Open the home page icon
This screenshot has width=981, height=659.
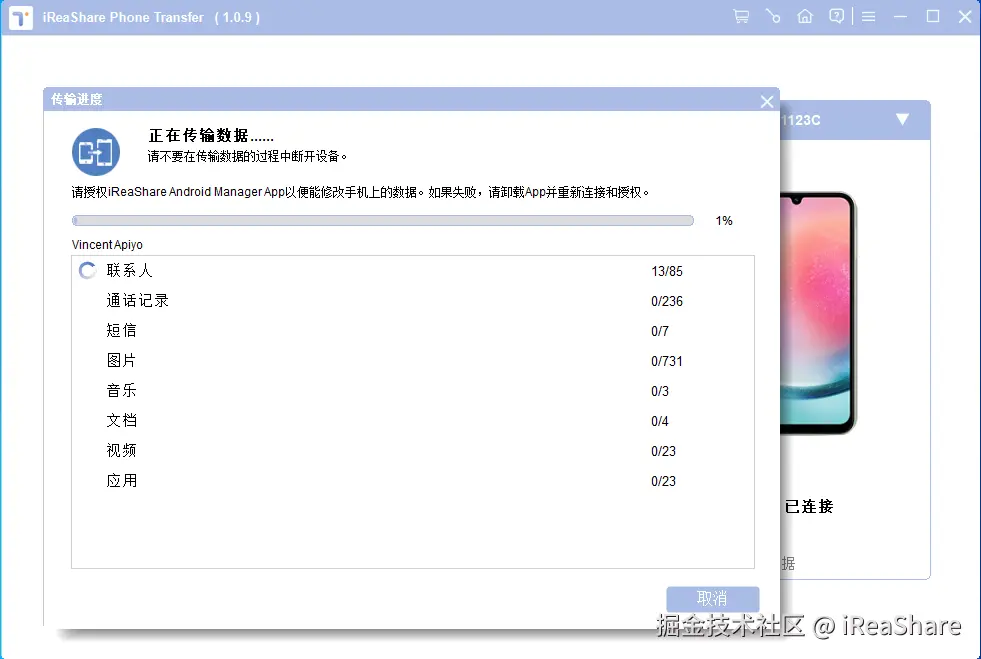point(805,16)
